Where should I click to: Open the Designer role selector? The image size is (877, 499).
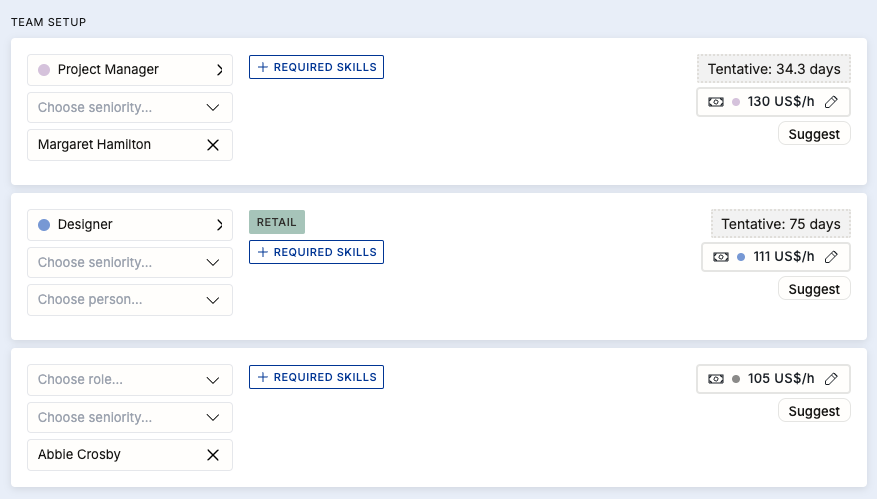tap(130, 225)
